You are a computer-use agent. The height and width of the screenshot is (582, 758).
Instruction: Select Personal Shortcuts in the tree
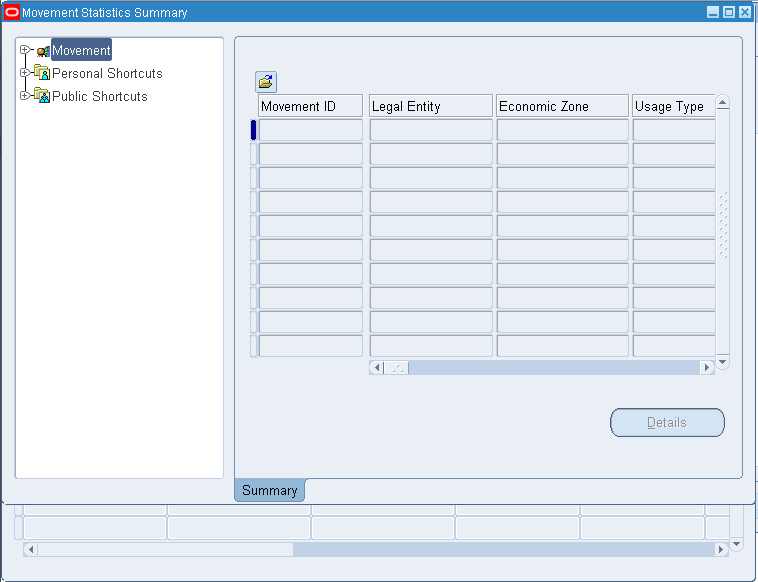point(107,73)
